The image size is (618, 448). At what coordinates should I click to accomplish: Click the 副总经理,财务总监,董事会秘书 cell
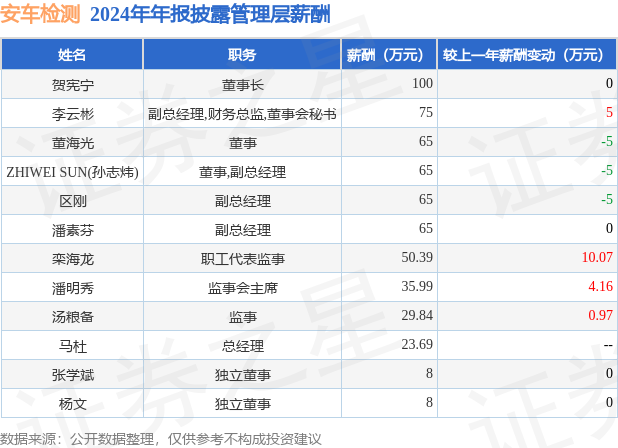[x=242, y=114]
